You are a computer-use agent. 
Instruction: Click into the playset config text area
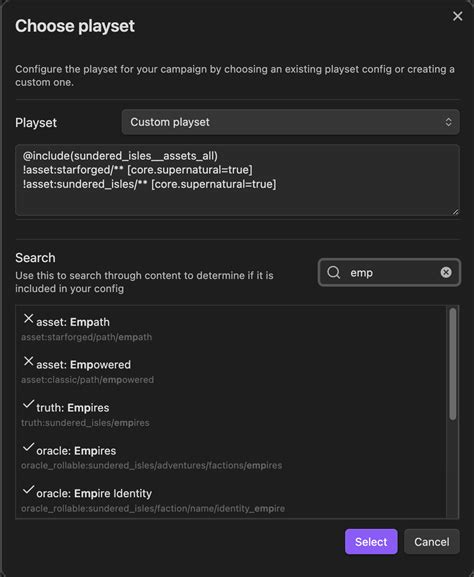pos(237,180)
